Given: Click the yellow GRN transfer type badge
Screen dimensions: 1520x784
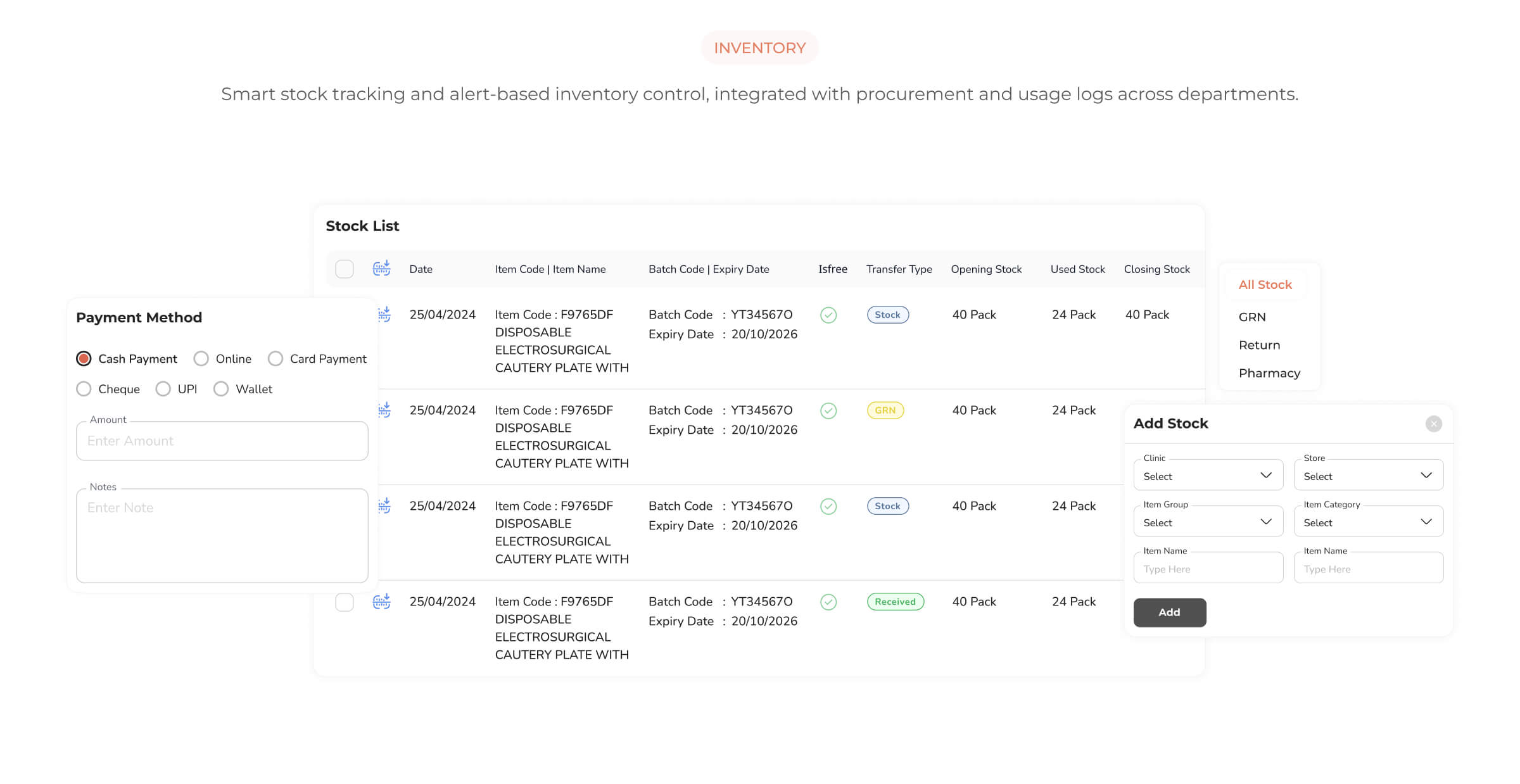Looking at the screenshot, I should 885,410.
